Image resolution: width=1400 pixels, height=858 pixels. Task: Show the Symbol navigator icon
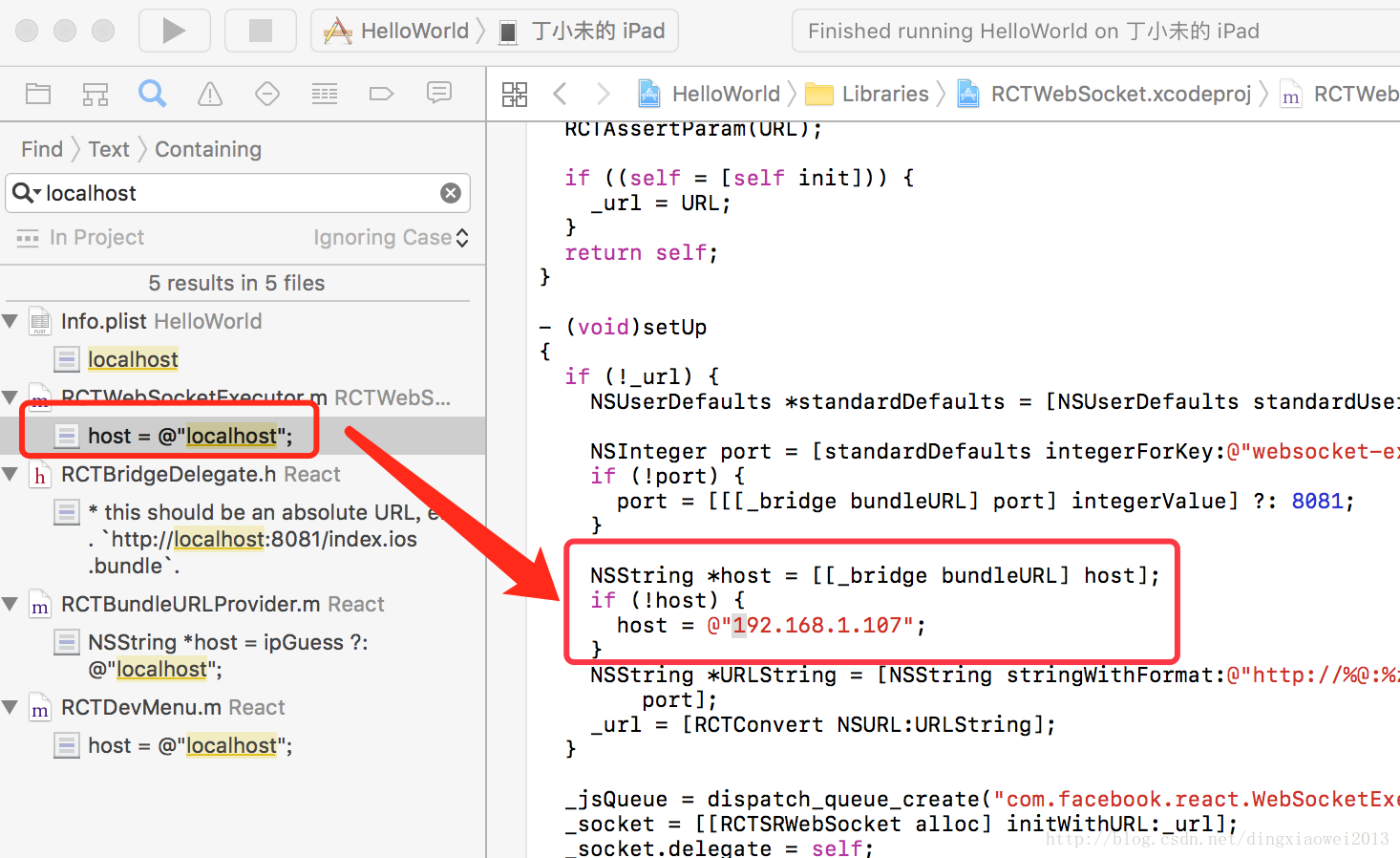pyautogui.click(x=95, y=94)
